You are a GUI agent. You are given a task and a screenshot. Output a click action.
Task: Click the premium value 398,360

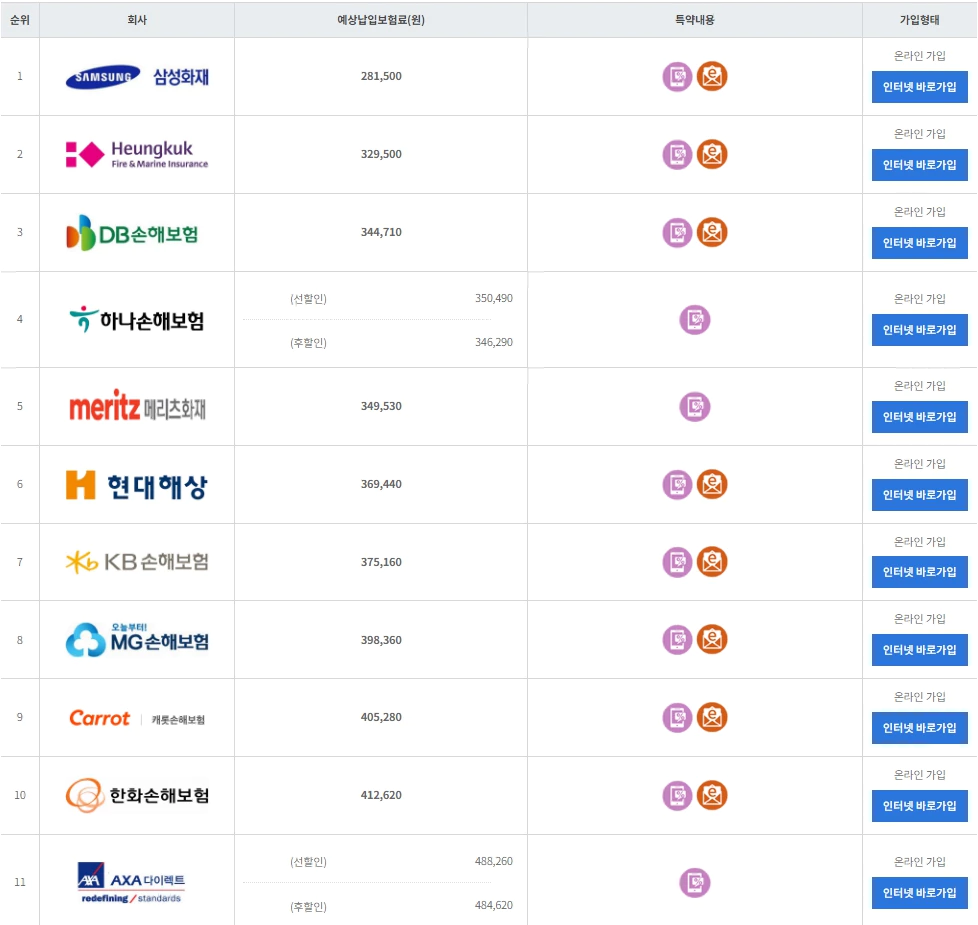(x=381, y=640)
